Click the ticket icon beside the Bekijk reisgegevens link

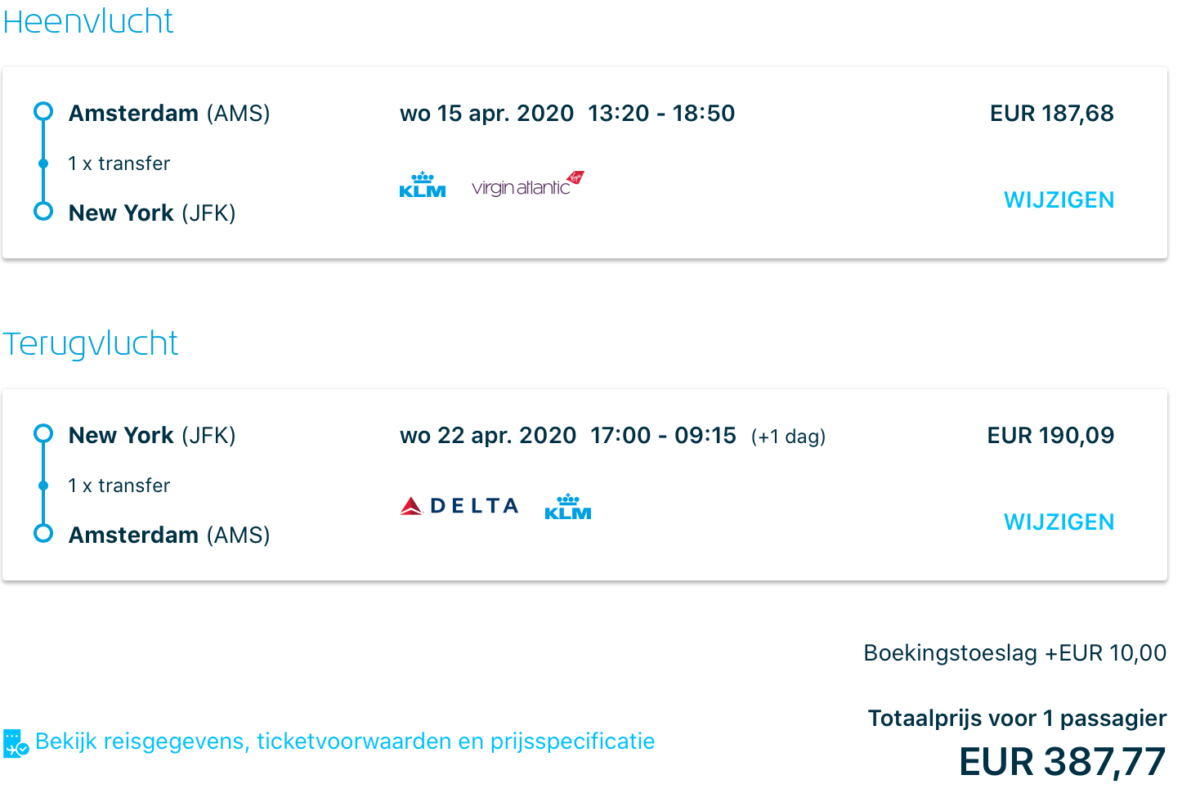(16, 743)
